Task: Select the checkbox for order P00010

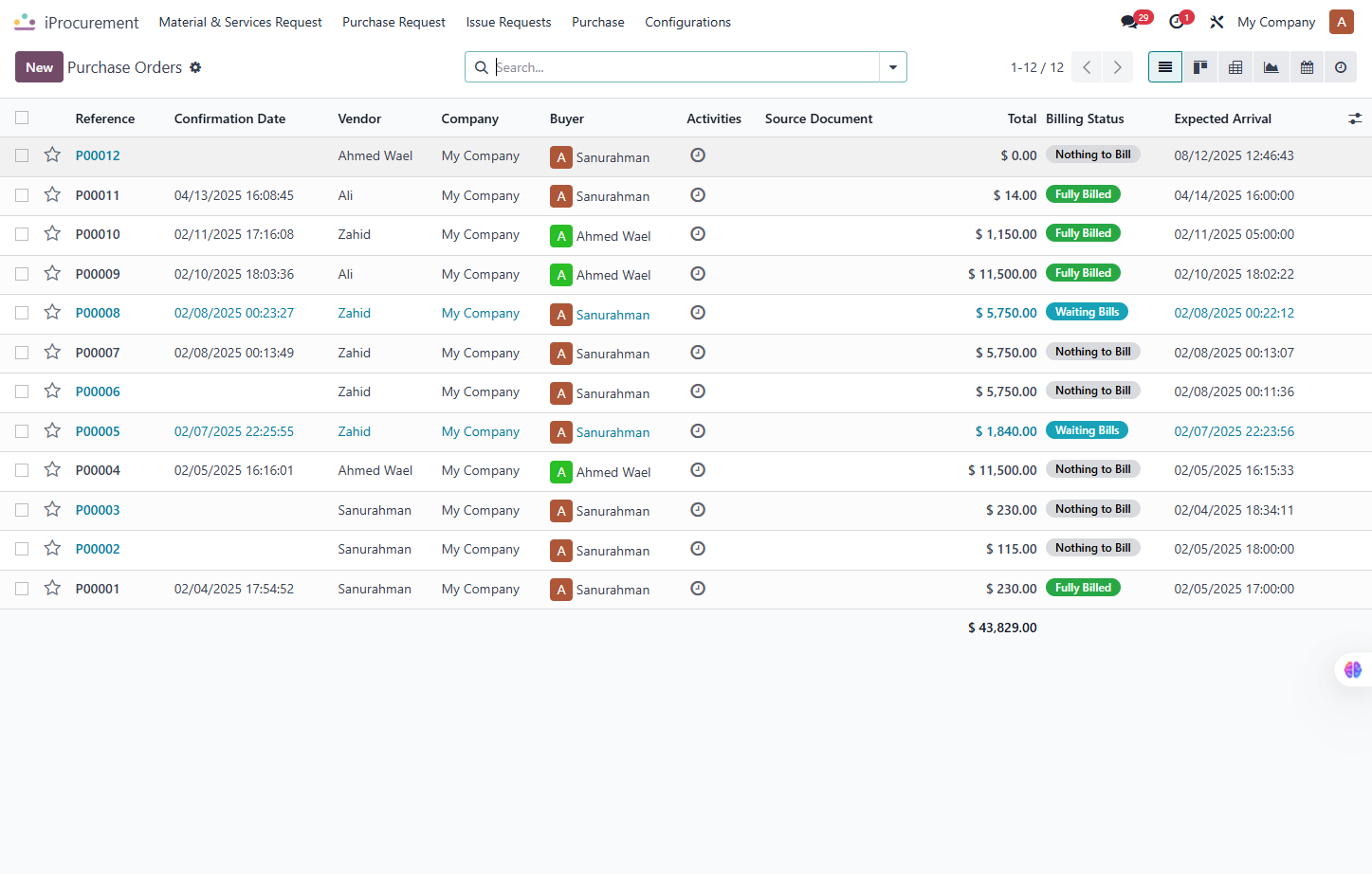Action: (22, 234)
